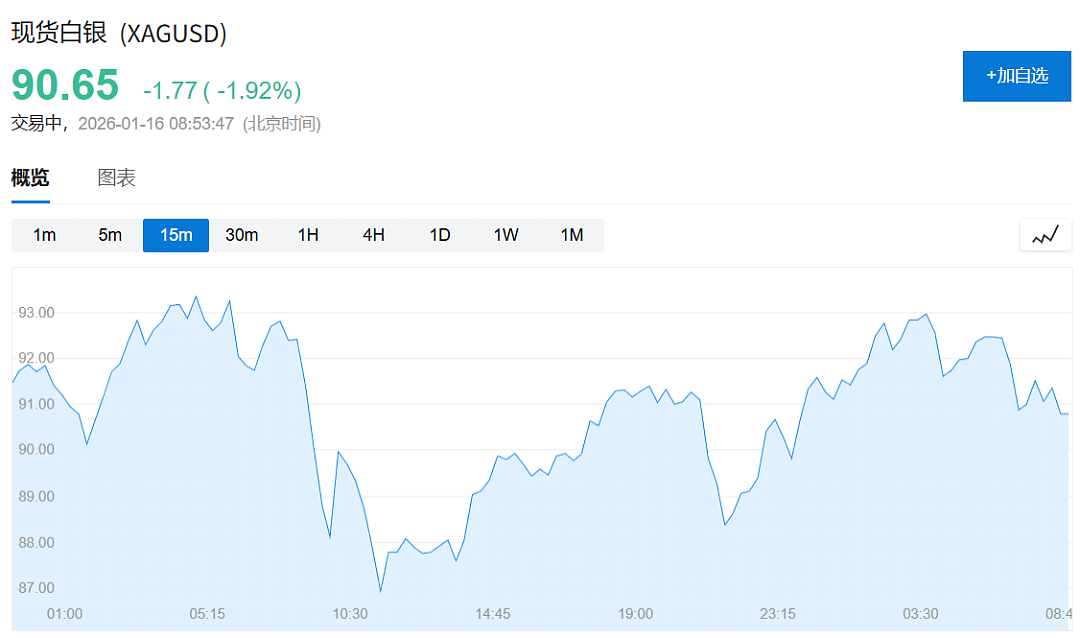Open the 概览 tab
The width and height of the screenshot is (1080, 638).
pos(30,178)
